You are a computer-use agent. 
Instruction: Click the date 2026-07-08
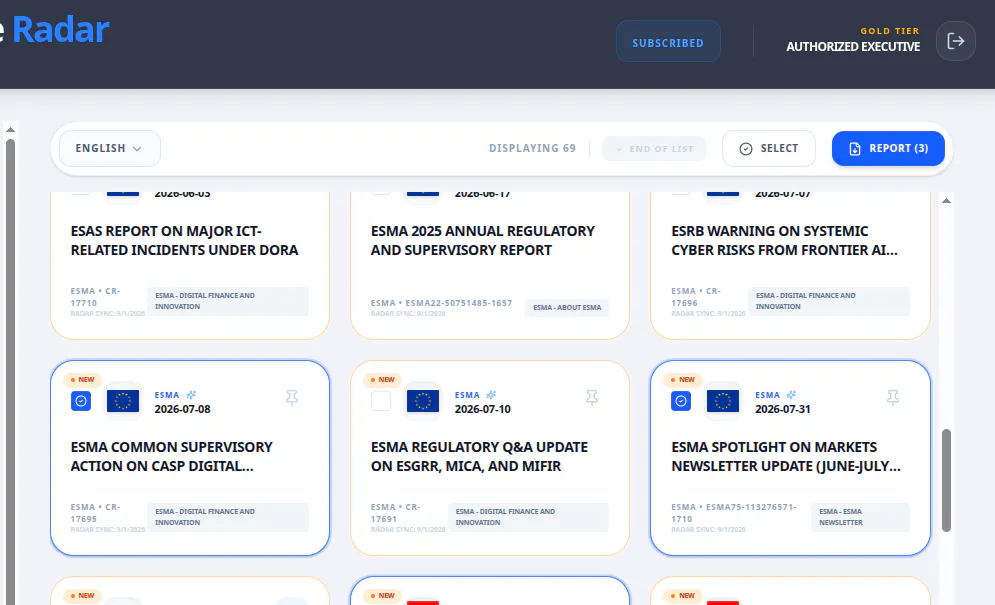click(x=182, y=409)
